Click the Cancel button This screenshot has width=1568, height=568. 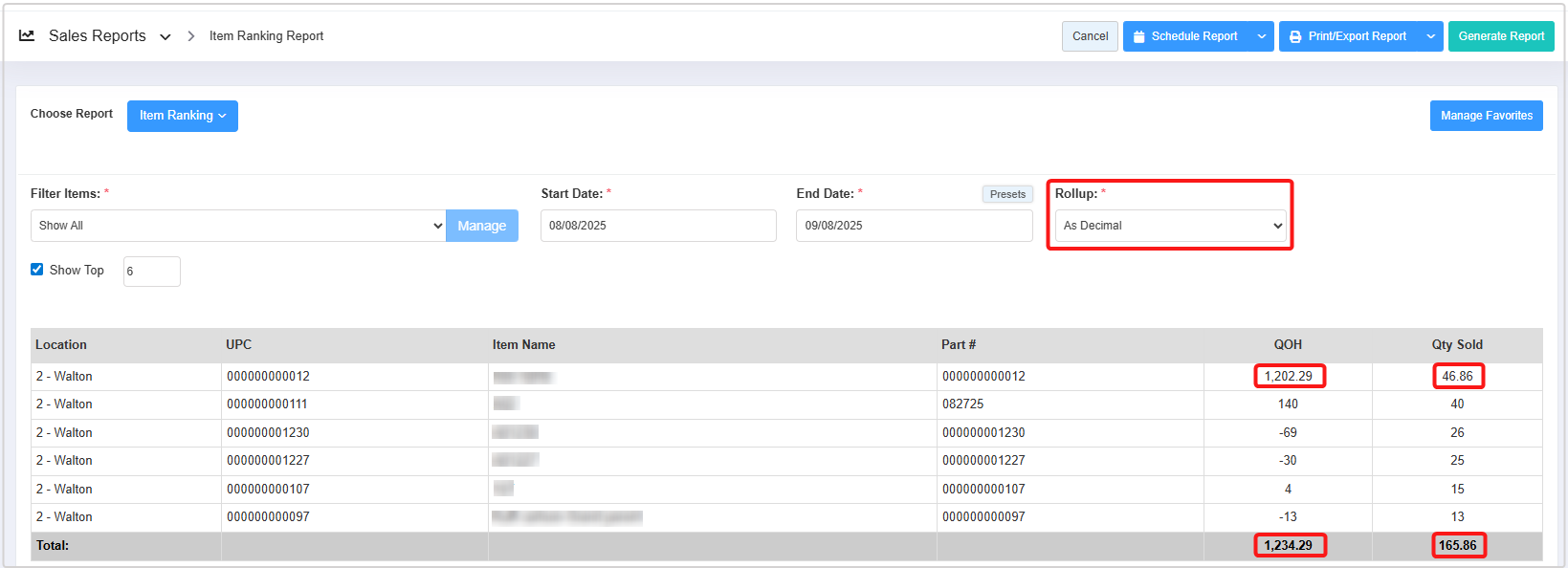[x=1090, y=36]
